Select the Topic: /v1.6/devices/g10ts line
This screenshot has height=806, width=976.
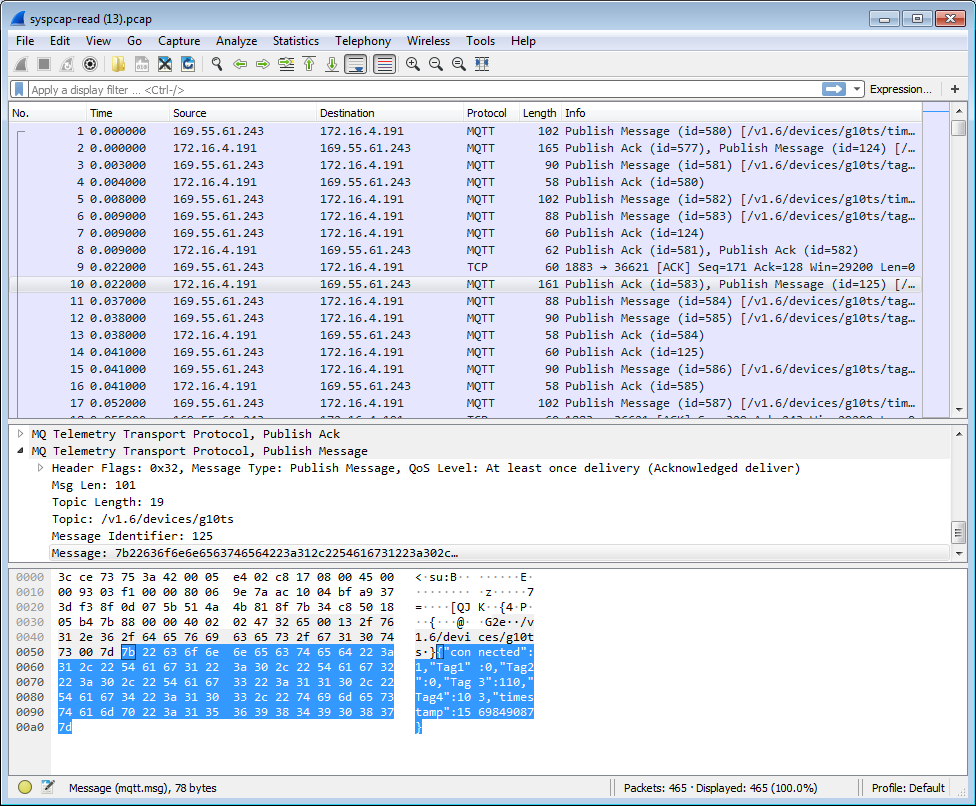(143, 519)
